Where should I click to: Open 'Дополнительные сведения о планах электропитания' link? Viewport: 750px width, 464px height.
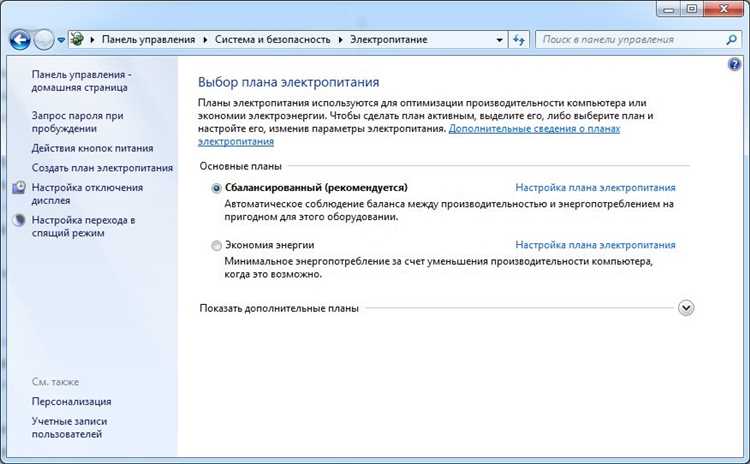pos(534,129)
